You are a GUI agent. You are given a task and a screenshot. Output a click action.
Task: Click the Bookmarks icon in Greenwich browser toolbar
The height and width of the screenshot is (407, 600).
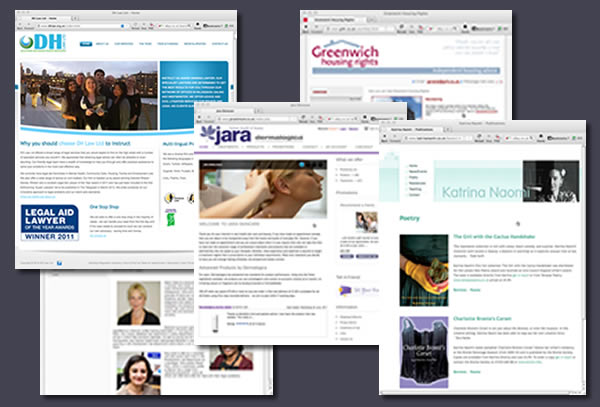483,29
